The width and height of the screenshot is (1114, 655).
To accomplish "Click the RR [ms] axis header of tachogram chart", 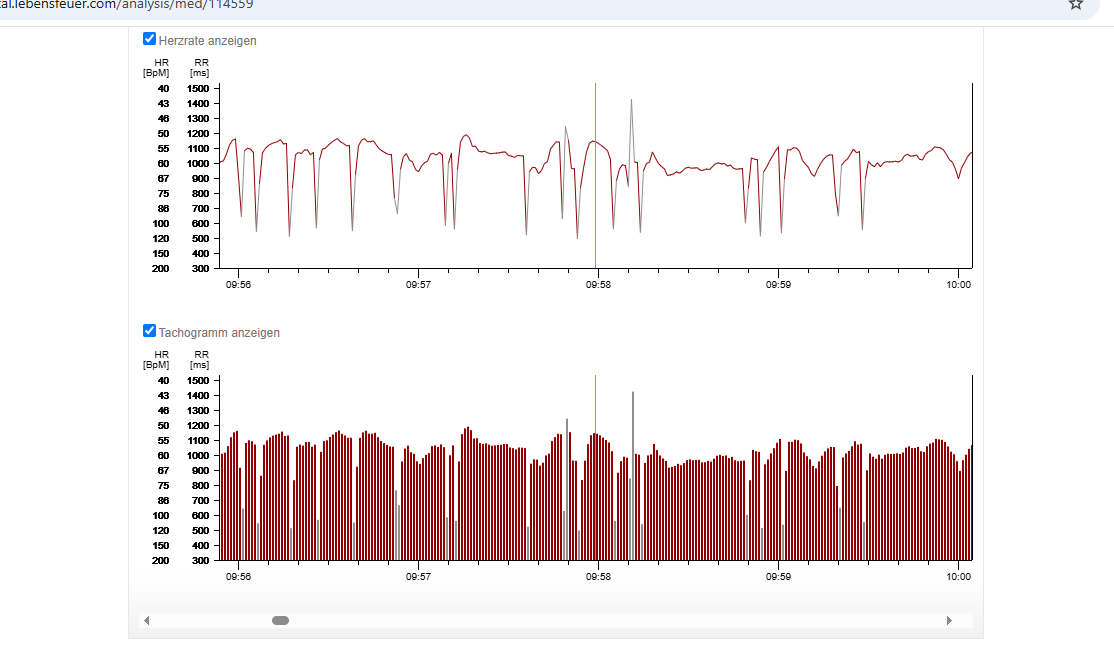I will point(201,359).
